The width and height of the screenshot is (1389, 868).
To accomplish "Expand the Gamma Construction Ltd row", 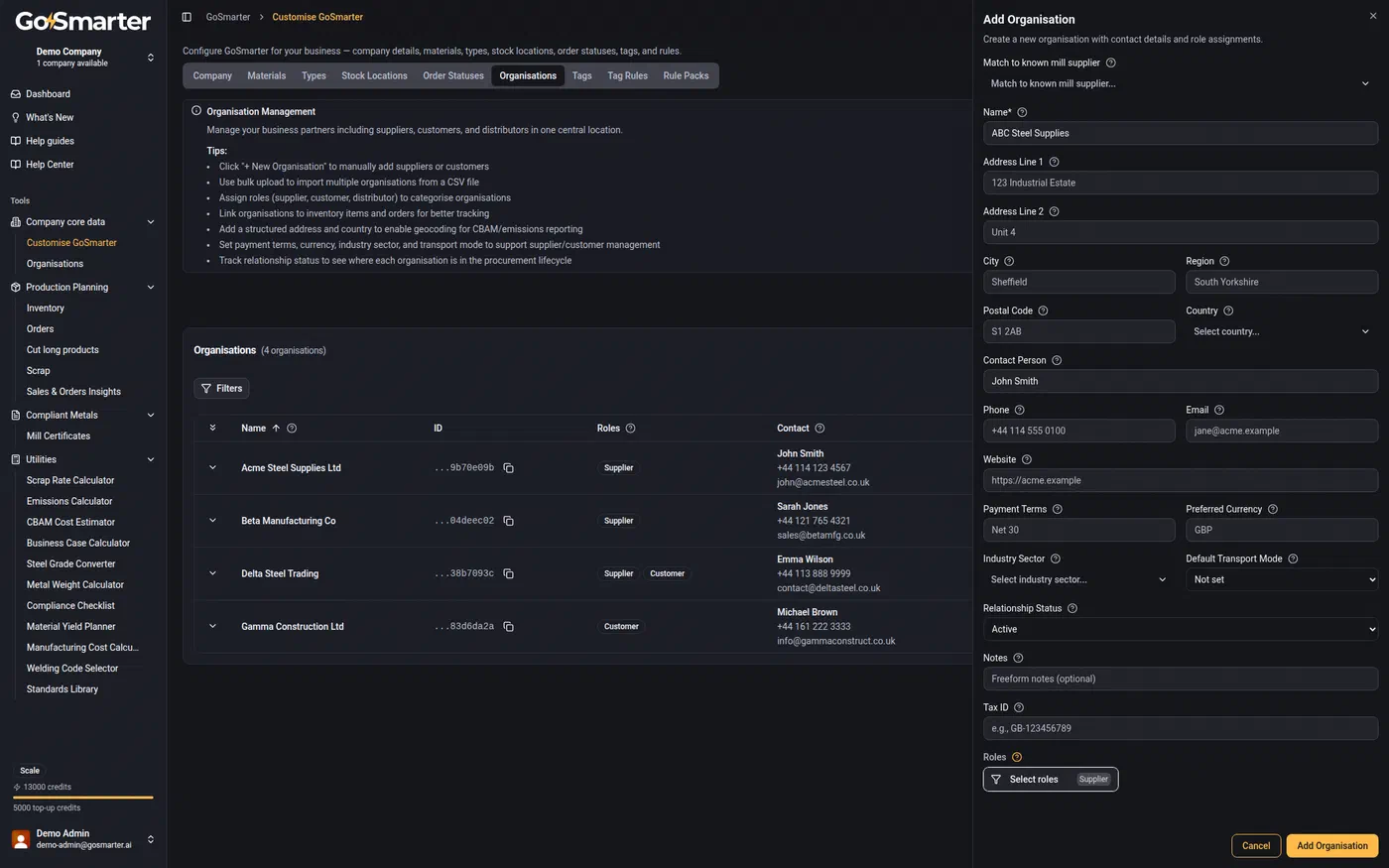I will [x=212, y=627].
